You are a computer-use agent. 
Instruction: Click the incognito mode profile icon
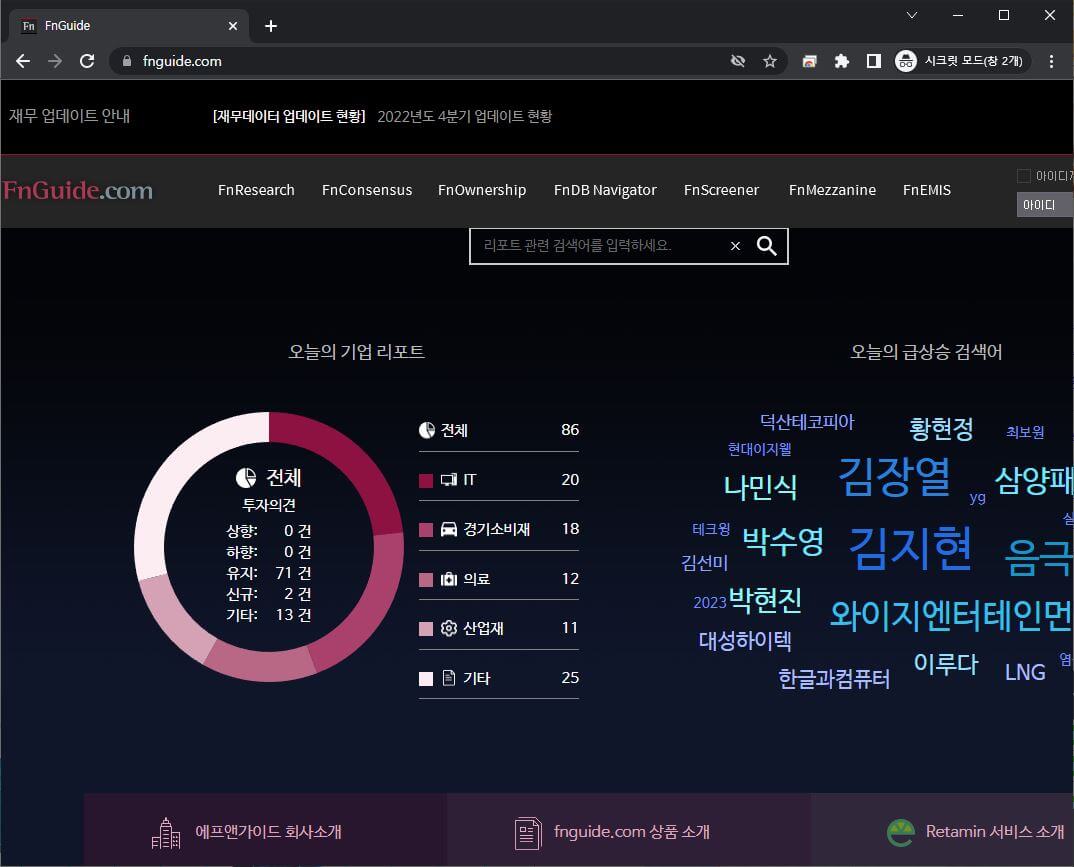[x=906, y=61]
